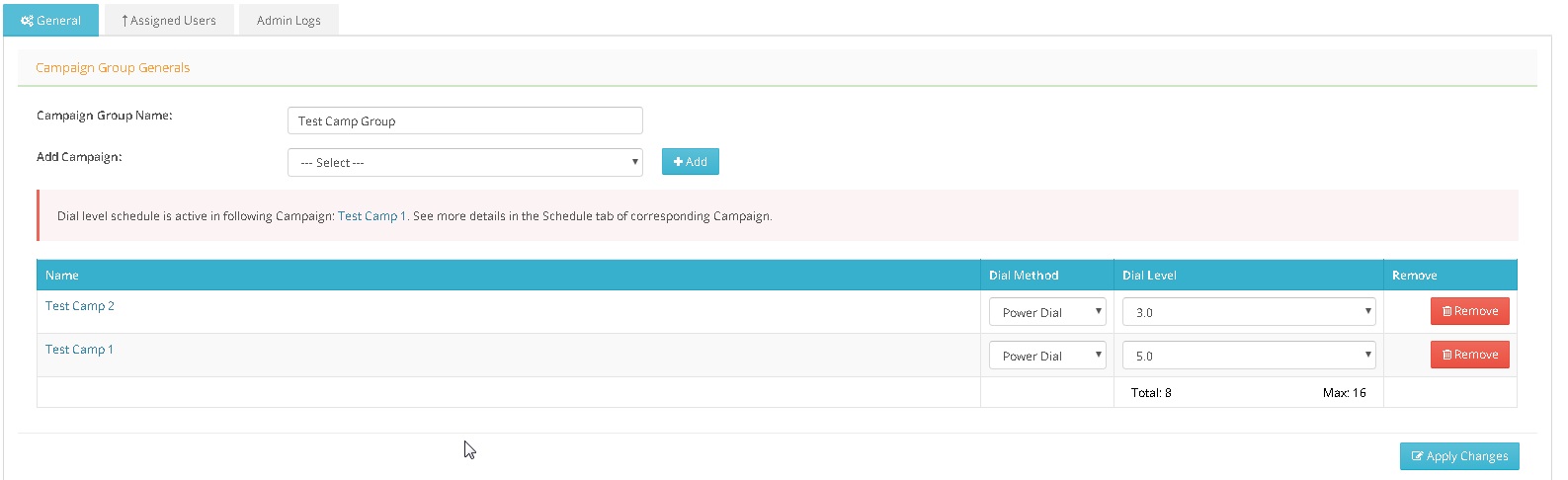This screenshot has width=1568, height=480.
Task: Click the arrow icon on Assigned Users tab
Action: [124, 21]
